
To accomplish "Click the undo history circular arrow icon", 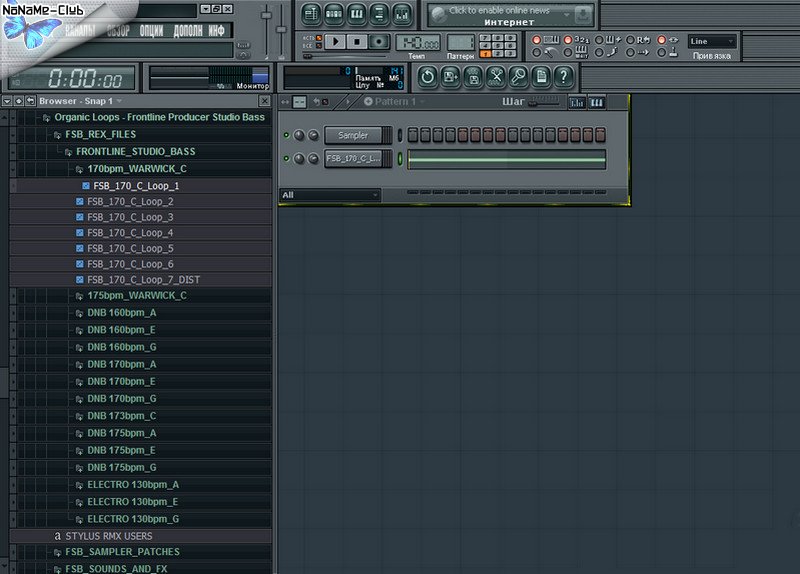I will pyautogui.click(x=427, y=76).
